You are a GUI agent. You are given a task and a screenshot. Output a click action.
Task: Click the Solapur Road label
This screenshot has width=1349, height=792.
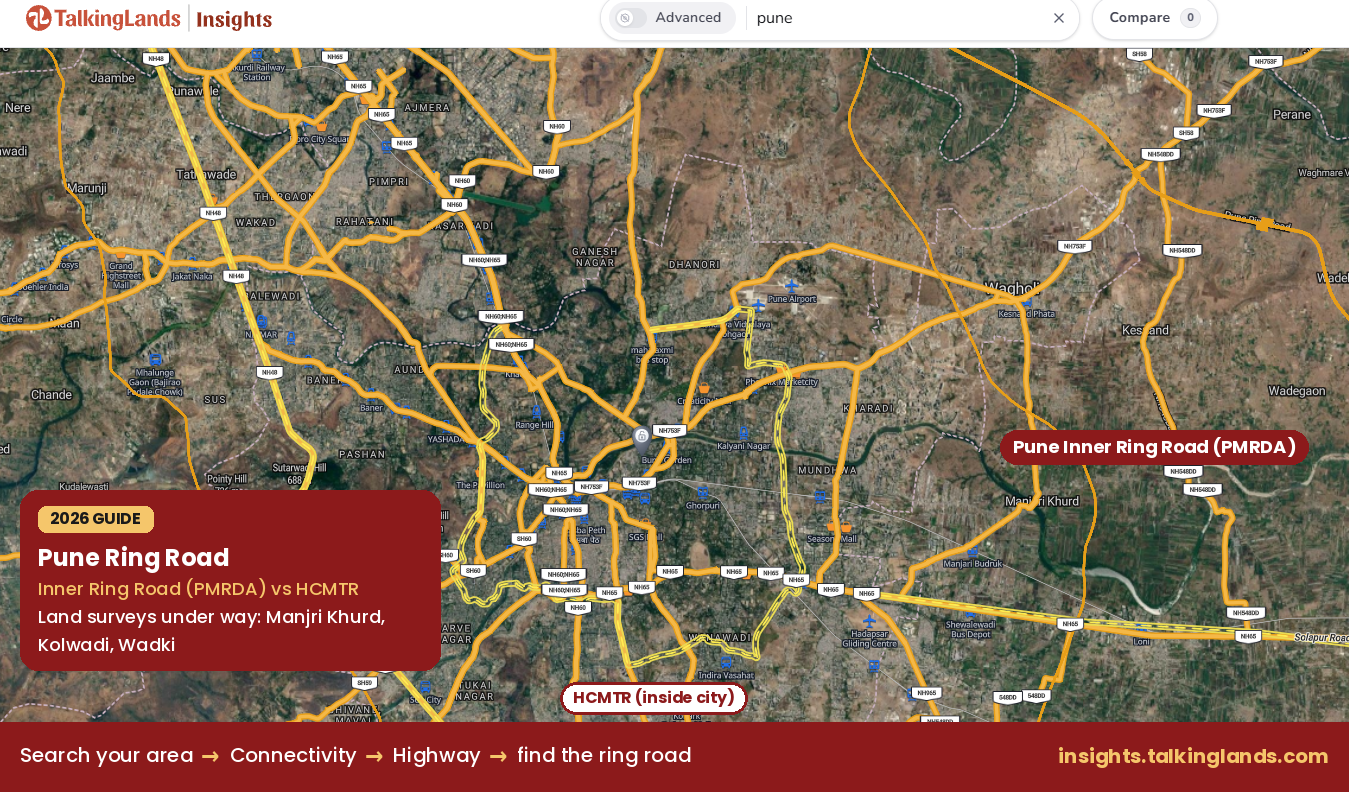pos(1321,638)
